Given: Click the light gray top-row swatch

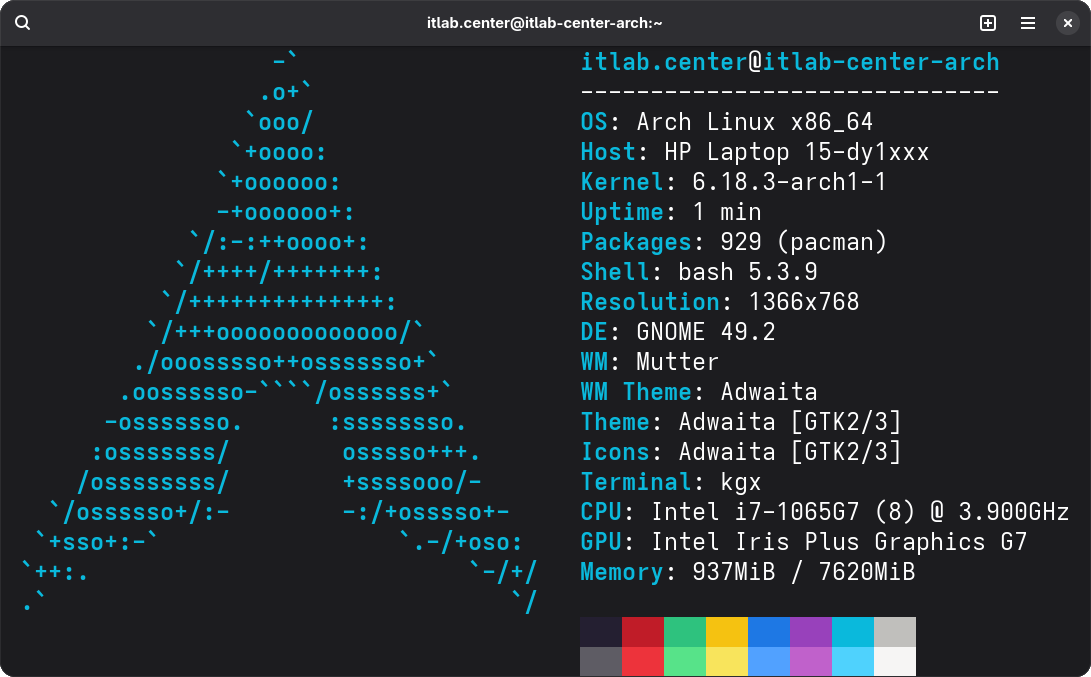Looking at the screenshot, I should 894,631.
